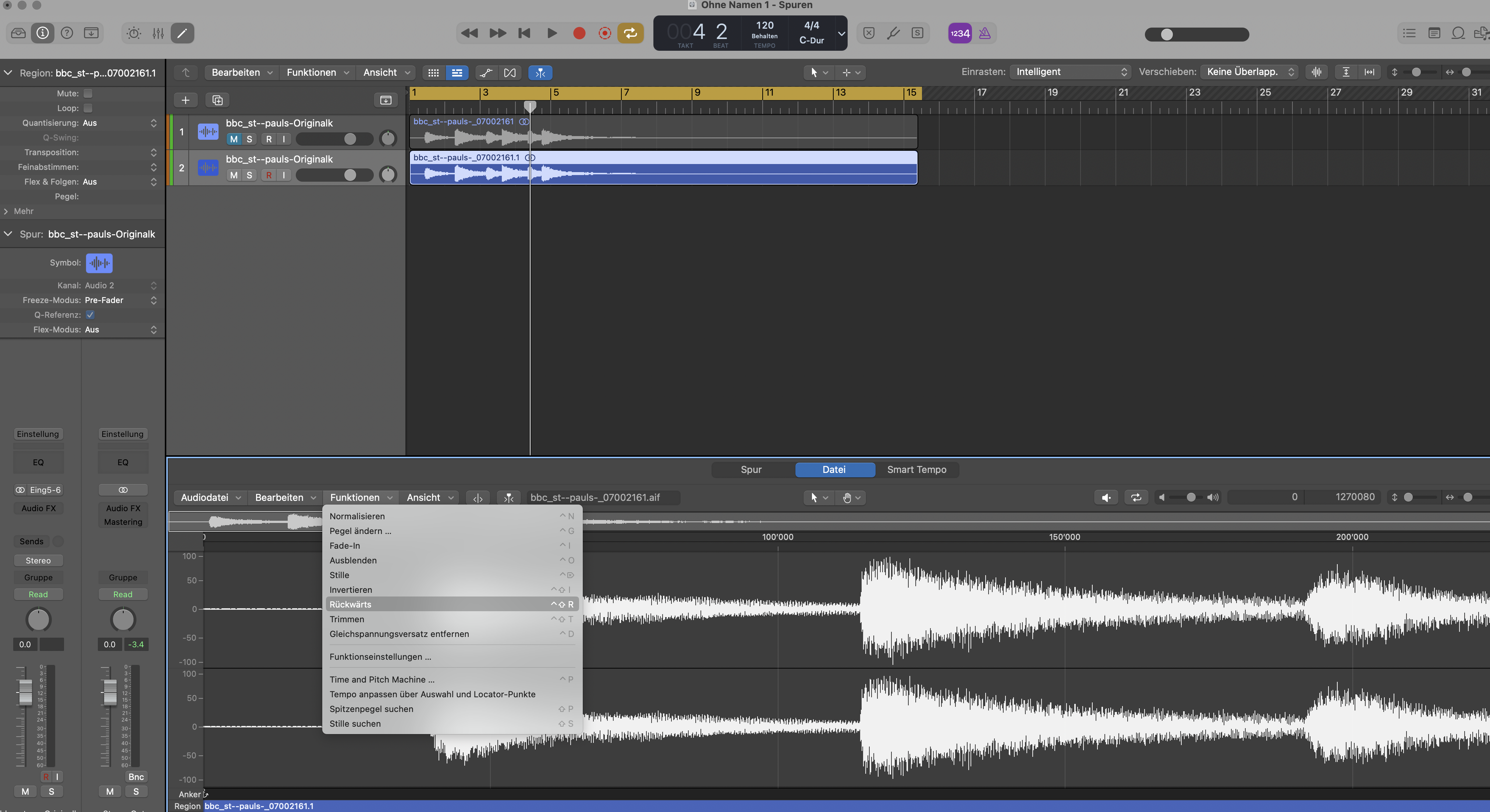Click the Duplicate Track button

point(217,100)
